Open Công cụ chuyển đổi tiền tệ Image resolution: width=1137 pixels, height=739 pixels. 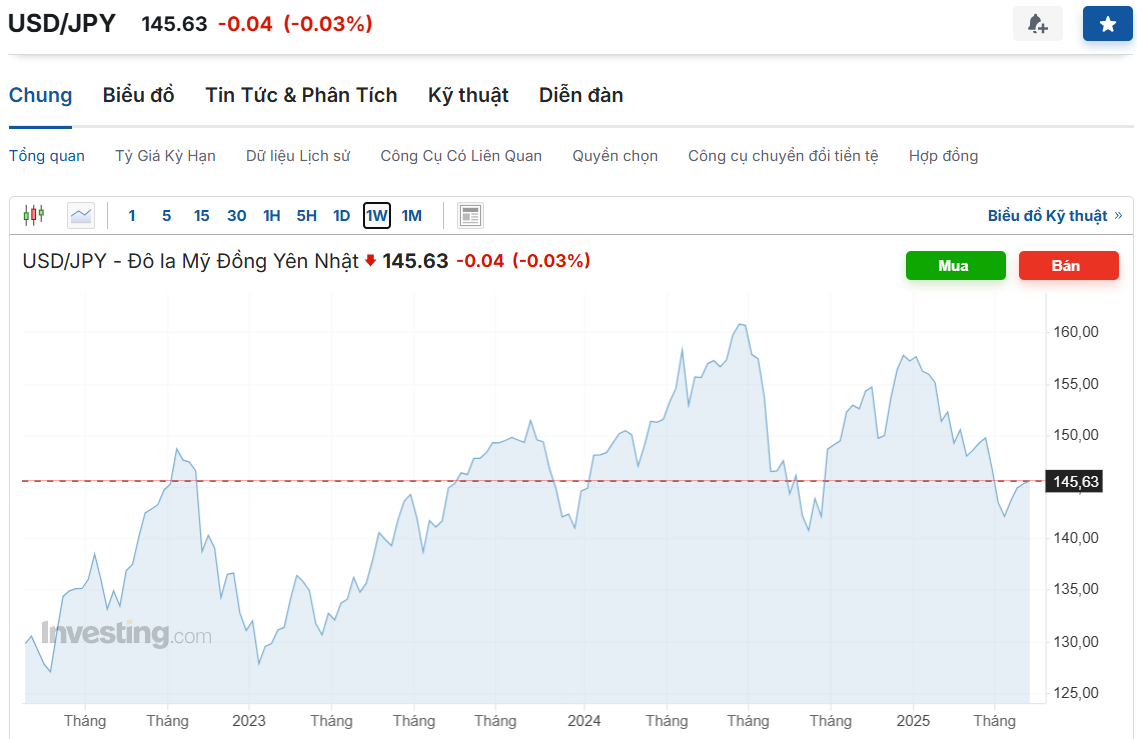(x=783, y=156)
